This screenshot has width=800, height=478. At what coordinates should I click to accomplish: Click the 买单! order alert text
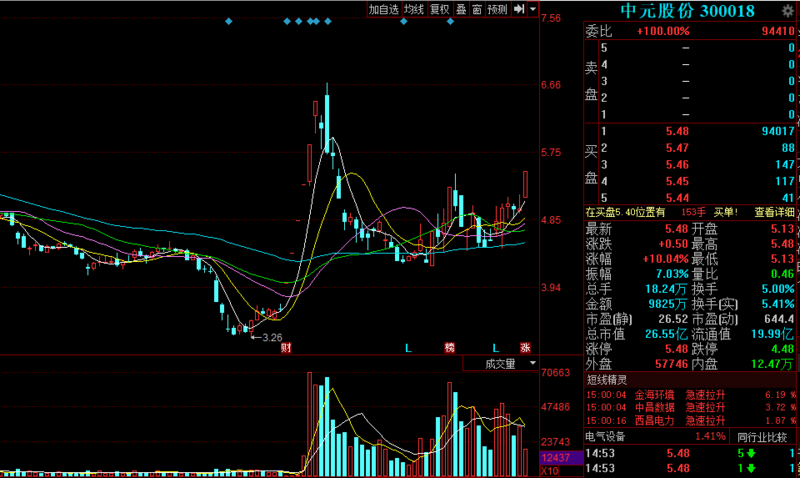pyautogui.click(x=726, y=212)
